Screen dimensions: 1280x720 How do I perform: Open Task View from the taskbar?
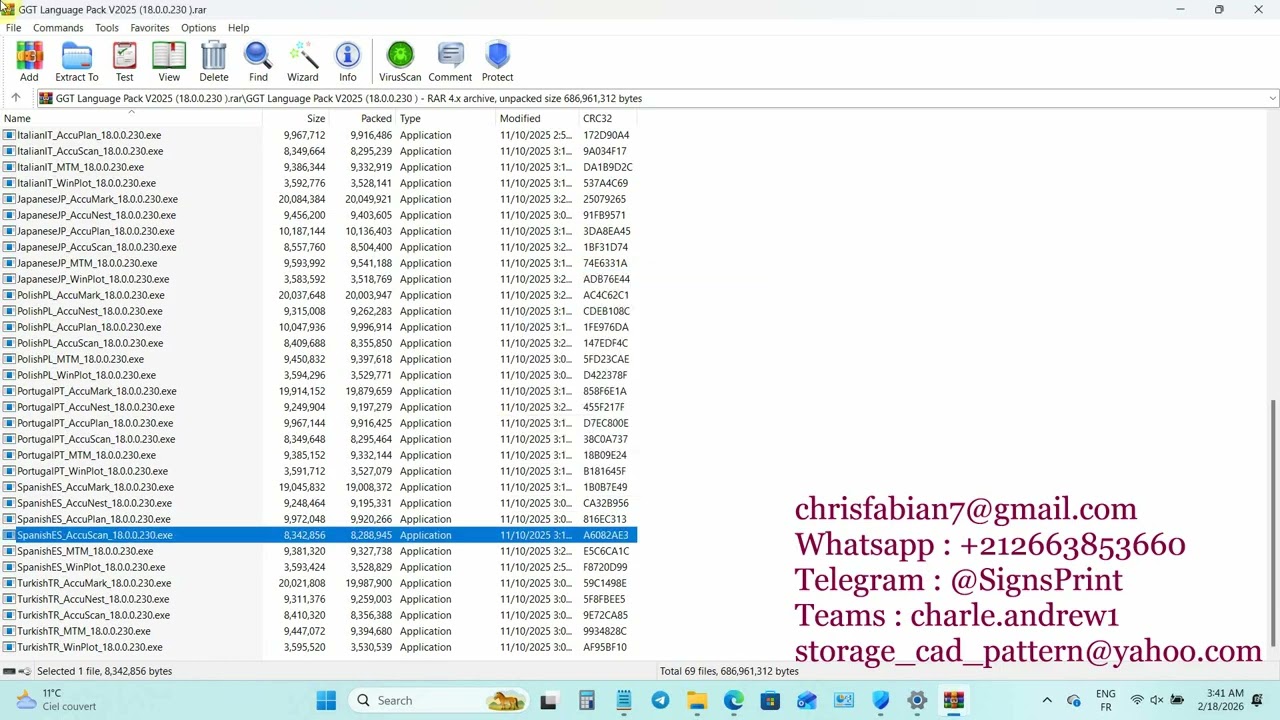[548, 700]
